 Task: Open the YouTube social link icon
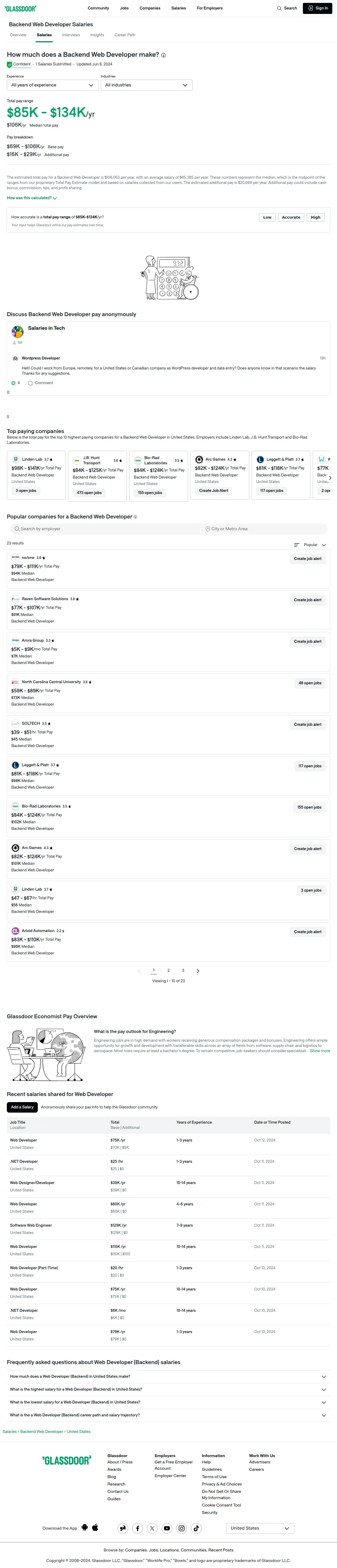pyautogui.click(x=167, y=1528)
